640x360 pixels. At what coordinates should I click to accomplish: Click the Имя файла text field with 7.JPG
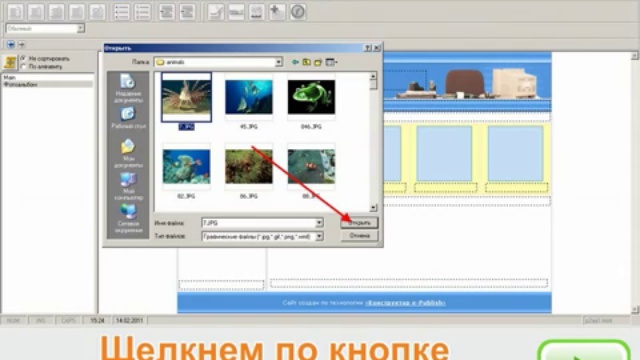pyautogui.click(x=259, y=223)
